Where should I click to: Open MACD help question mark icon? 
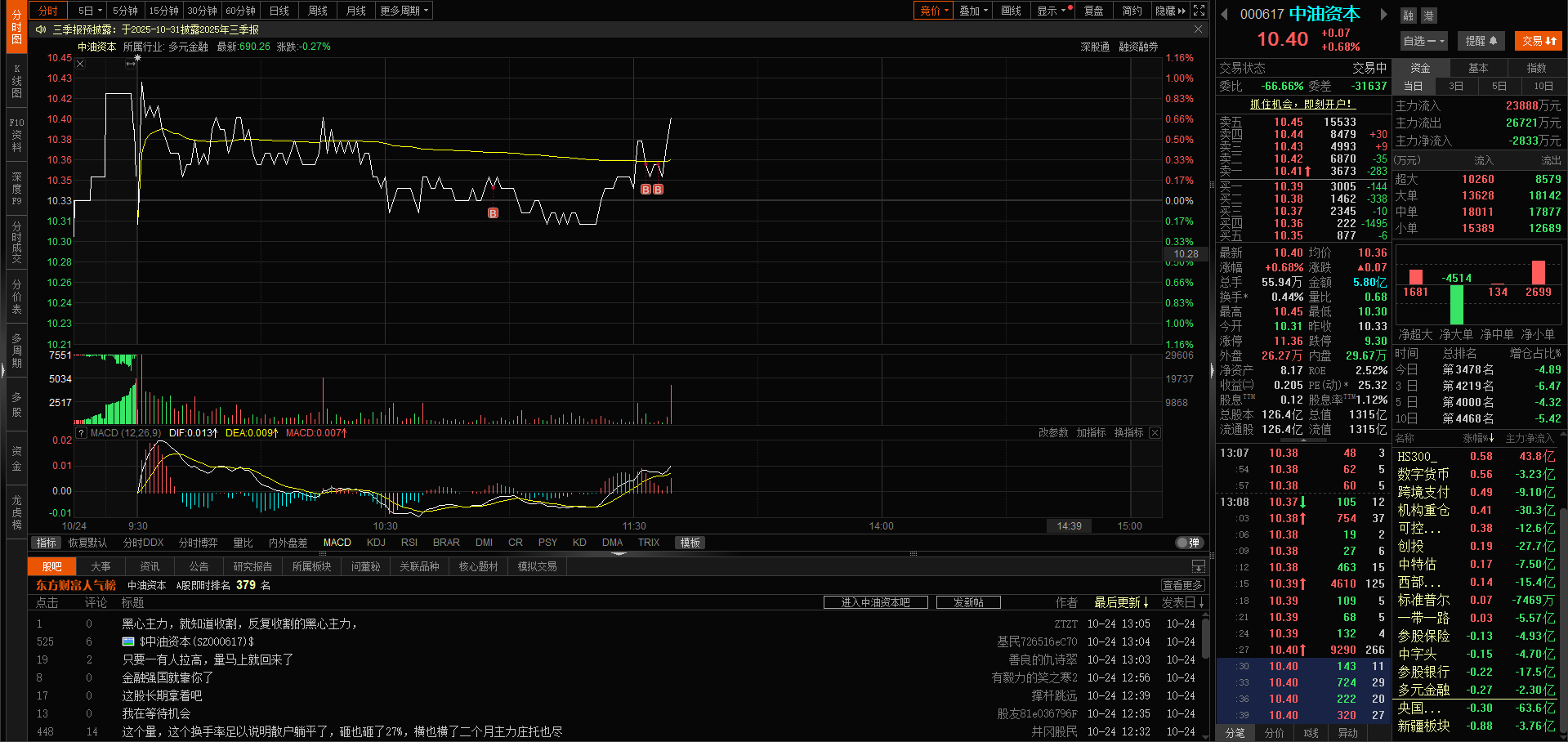(81, 433)
